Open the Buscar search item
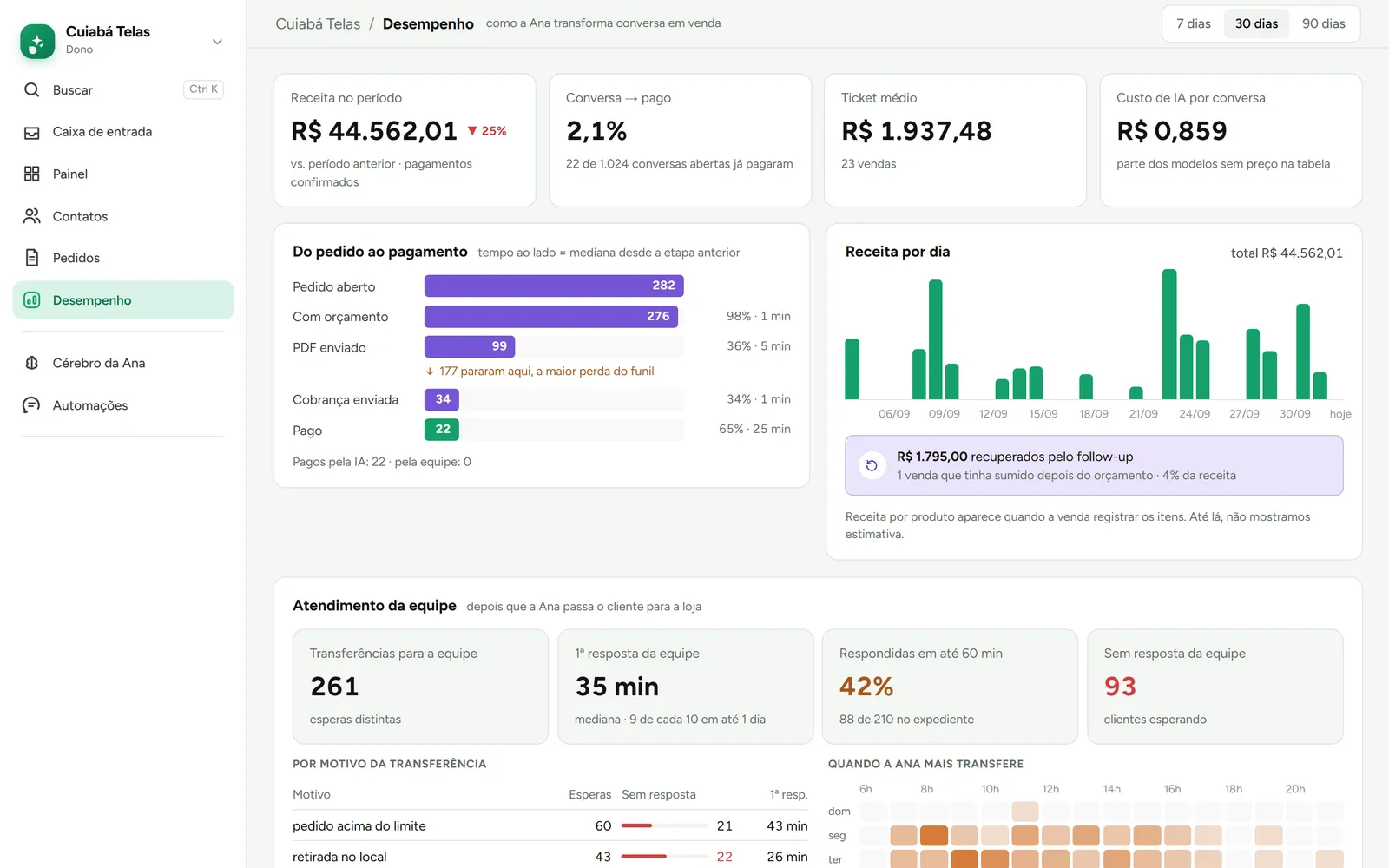This screenshot has width=1389, height=868. (123, 89)
